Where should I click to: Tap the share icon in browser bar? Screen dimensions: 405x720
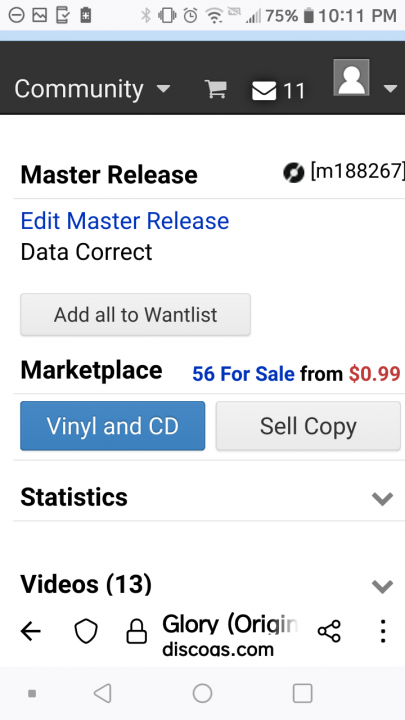coord(329,631)
